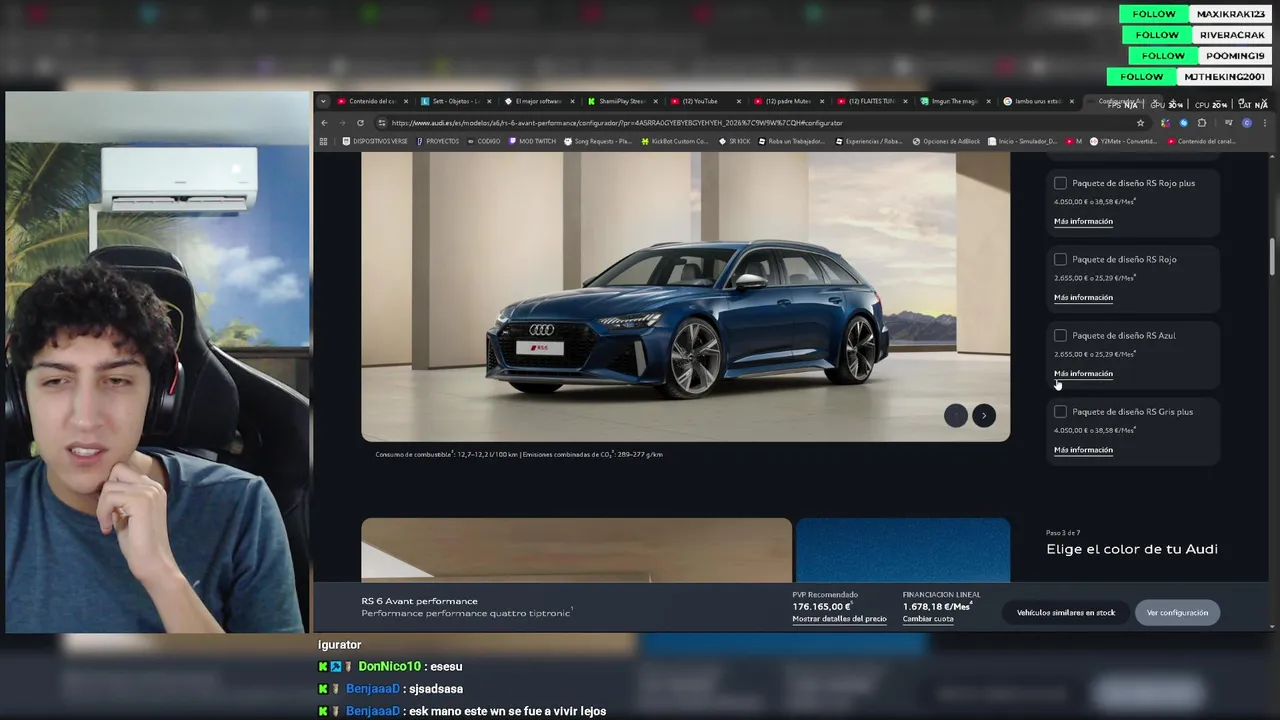The image size is (1280, 720).
Task: Open 'Más información' for RS Rojo plus
Action: point(1083,221)
